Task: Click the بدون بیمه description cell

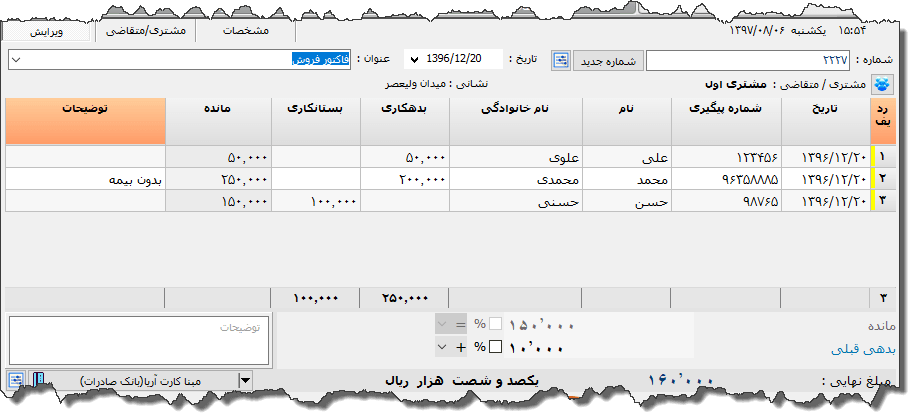Action: coord(85,179)
